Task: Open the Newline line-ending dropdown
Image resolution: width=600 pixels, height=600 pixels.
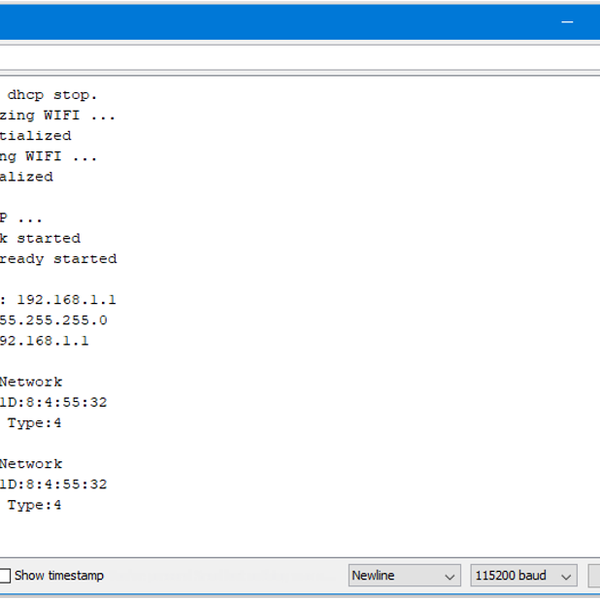Action: point(404,576)
